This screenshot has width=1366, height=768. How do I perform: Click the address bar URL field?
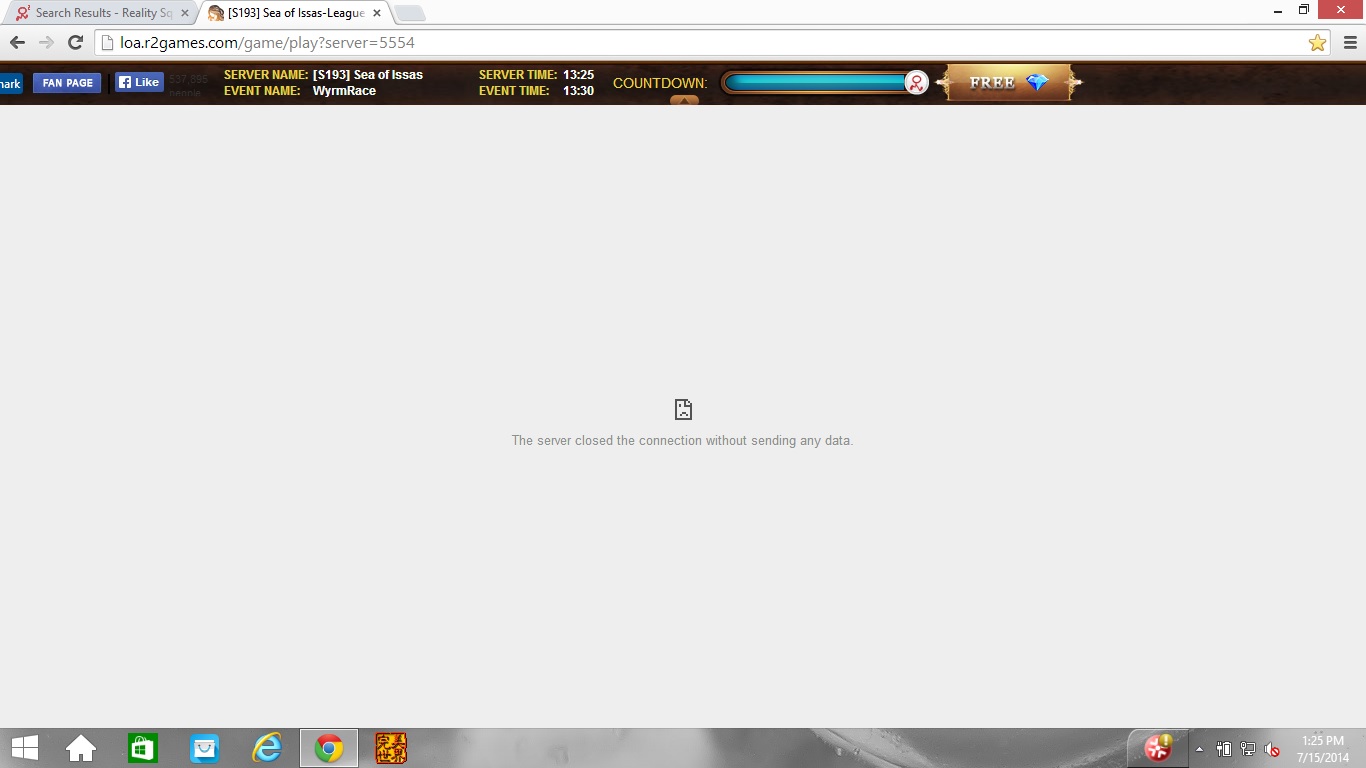(x=700, y=43)
